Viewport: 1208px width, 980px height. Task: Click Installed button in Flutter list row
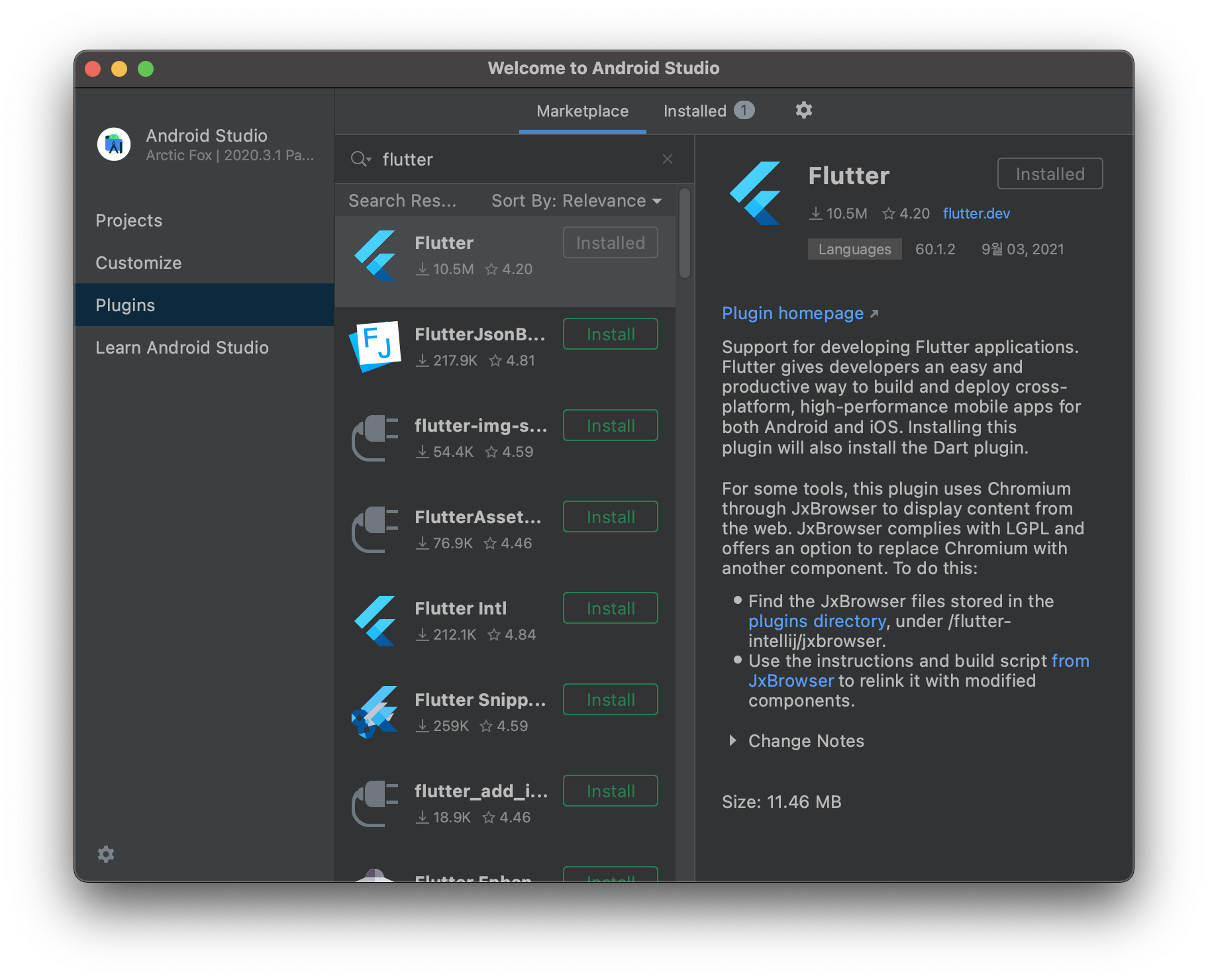point(610,242)
